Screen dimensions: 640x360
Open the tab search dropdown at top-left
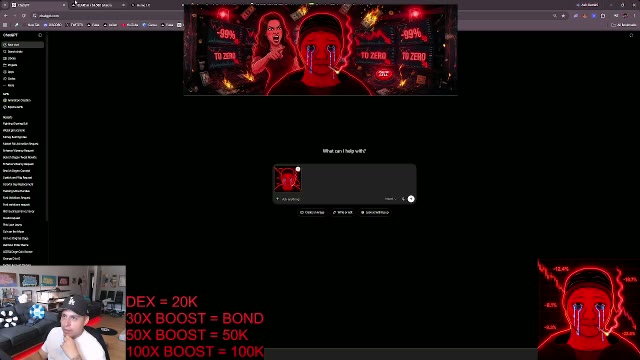[5, 5]
